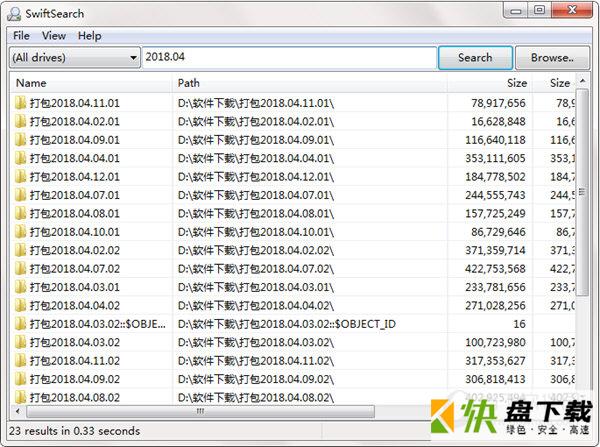Click folder icon of 打包2018.04.11.01
Viewport: 600px width, 447px height.
(x=20, y=103)
